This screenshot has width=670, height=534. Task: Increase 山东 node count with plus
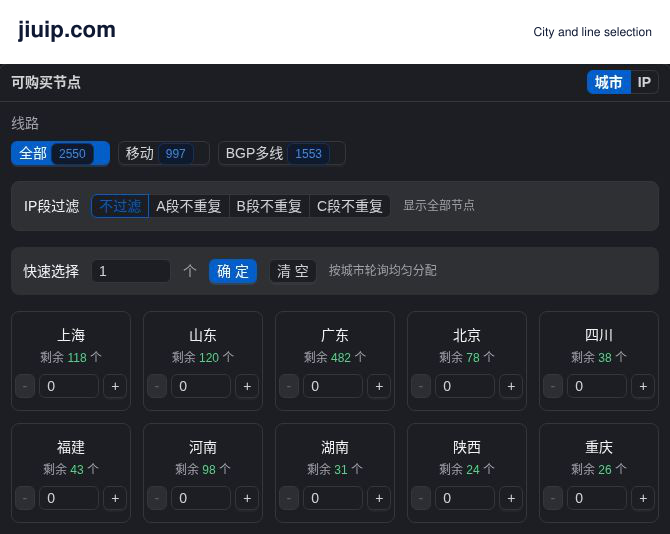(247, 386)
